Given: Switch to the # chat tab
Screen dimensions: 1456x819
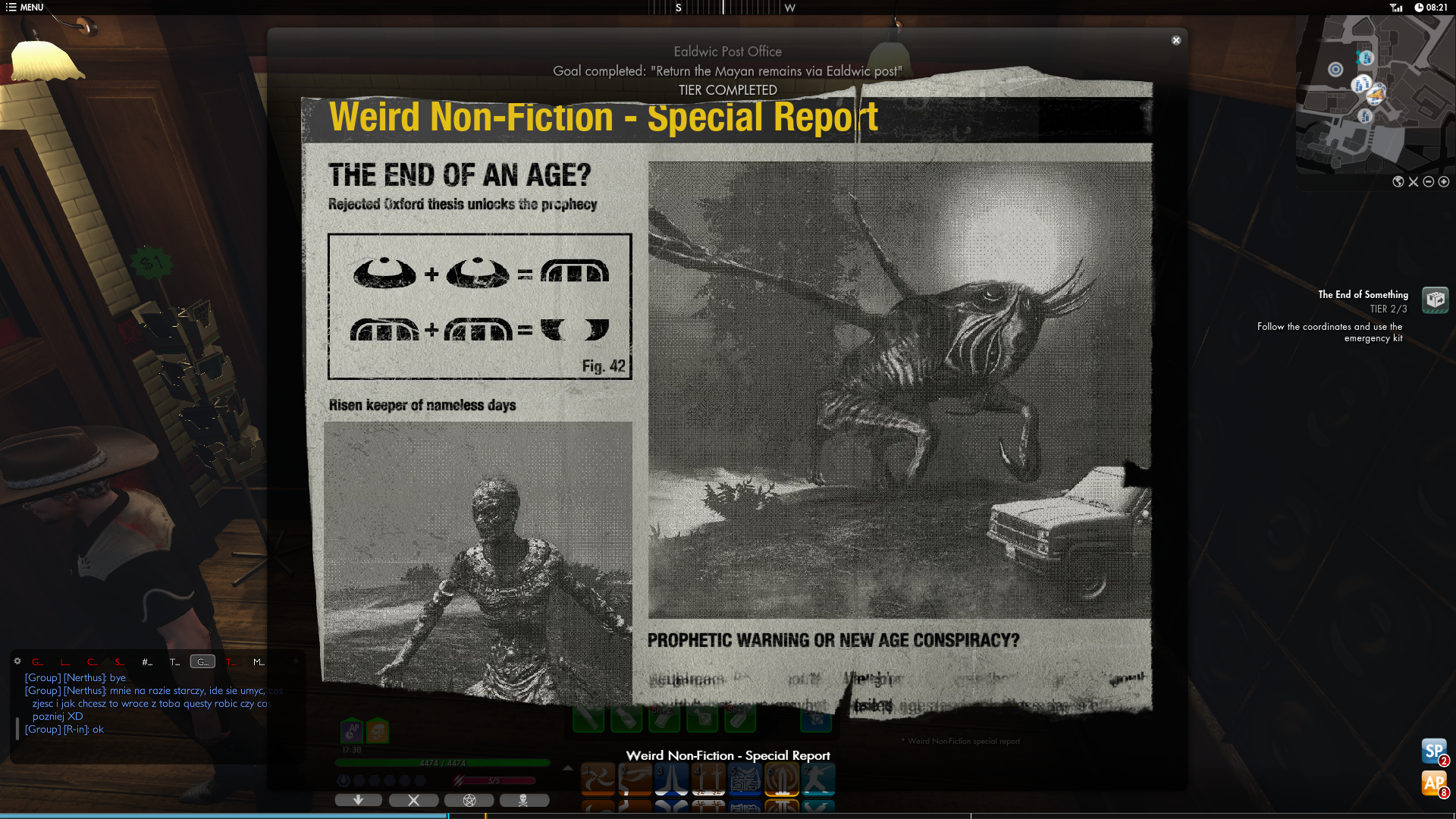Looking at the screenshot, I should pos(147,662).
